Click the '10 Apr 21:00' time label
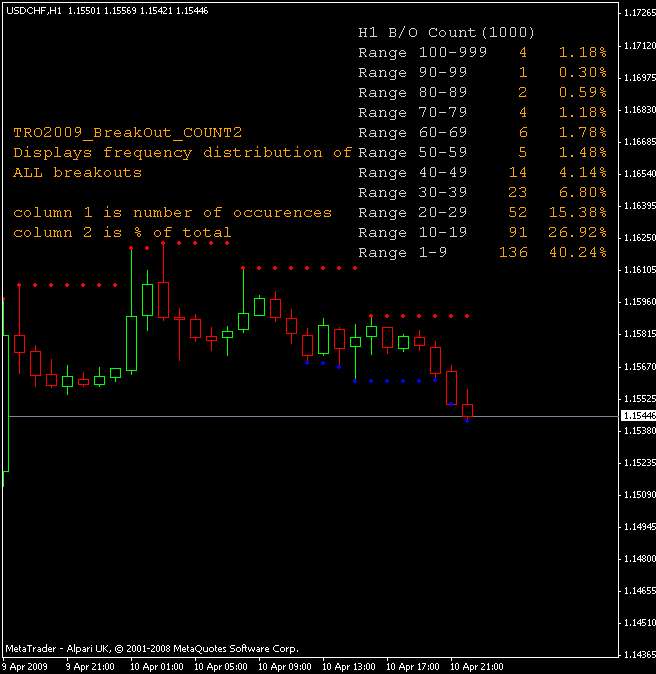The width and height of the screenshot is (656, 674). [x=479, y=666]
